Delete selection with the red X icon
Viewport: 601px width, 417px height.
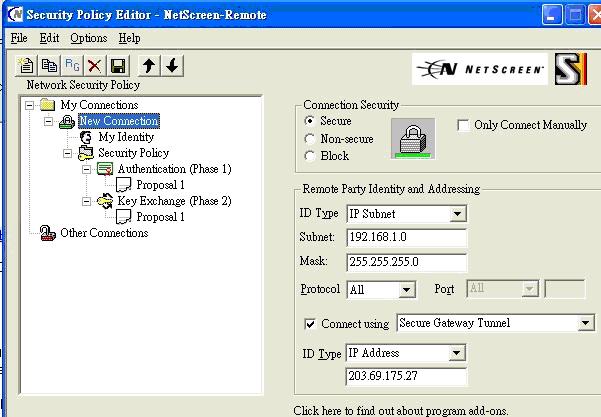pyautogui.click(x=94, y=65)
